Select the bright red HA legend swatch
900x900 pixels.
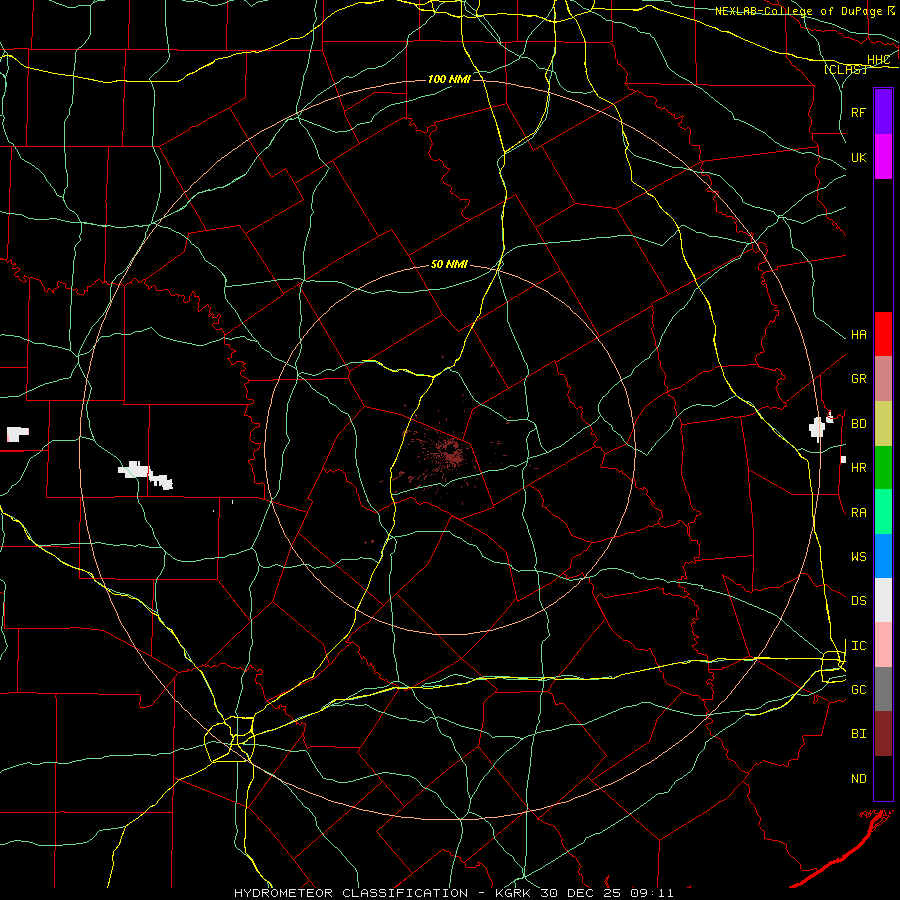coord(883,334)
